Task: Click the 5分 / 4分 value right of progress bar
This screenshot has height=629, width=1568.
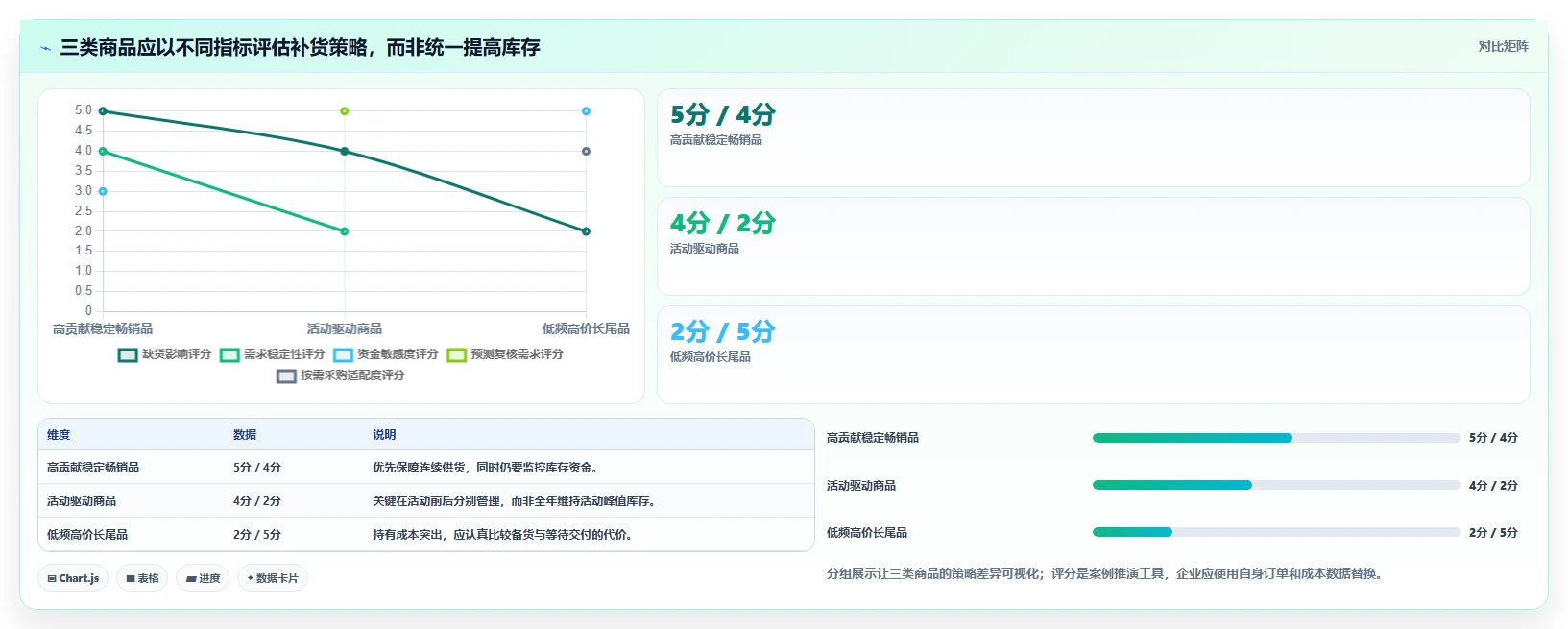Action: 1493,438
